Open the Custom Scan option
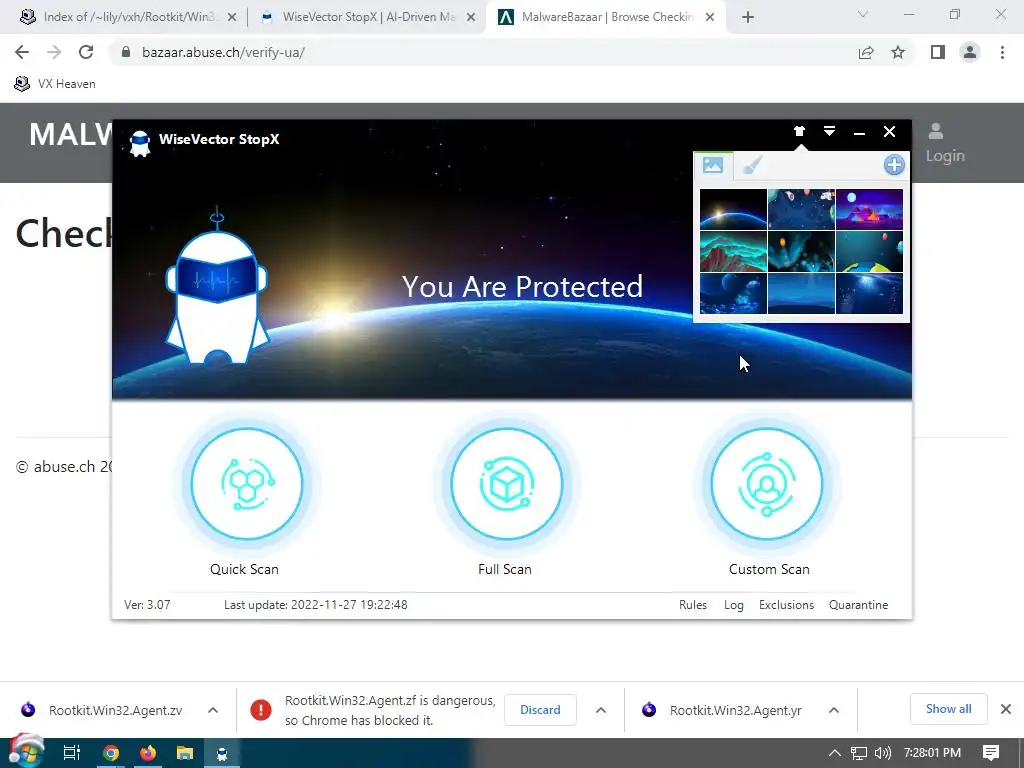The width and height of the screenshot is (1024, 768). point(767,484)
